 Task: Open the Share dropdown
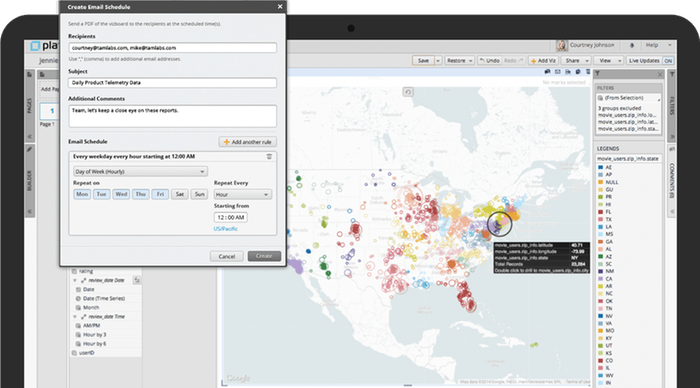coord(576,61)
